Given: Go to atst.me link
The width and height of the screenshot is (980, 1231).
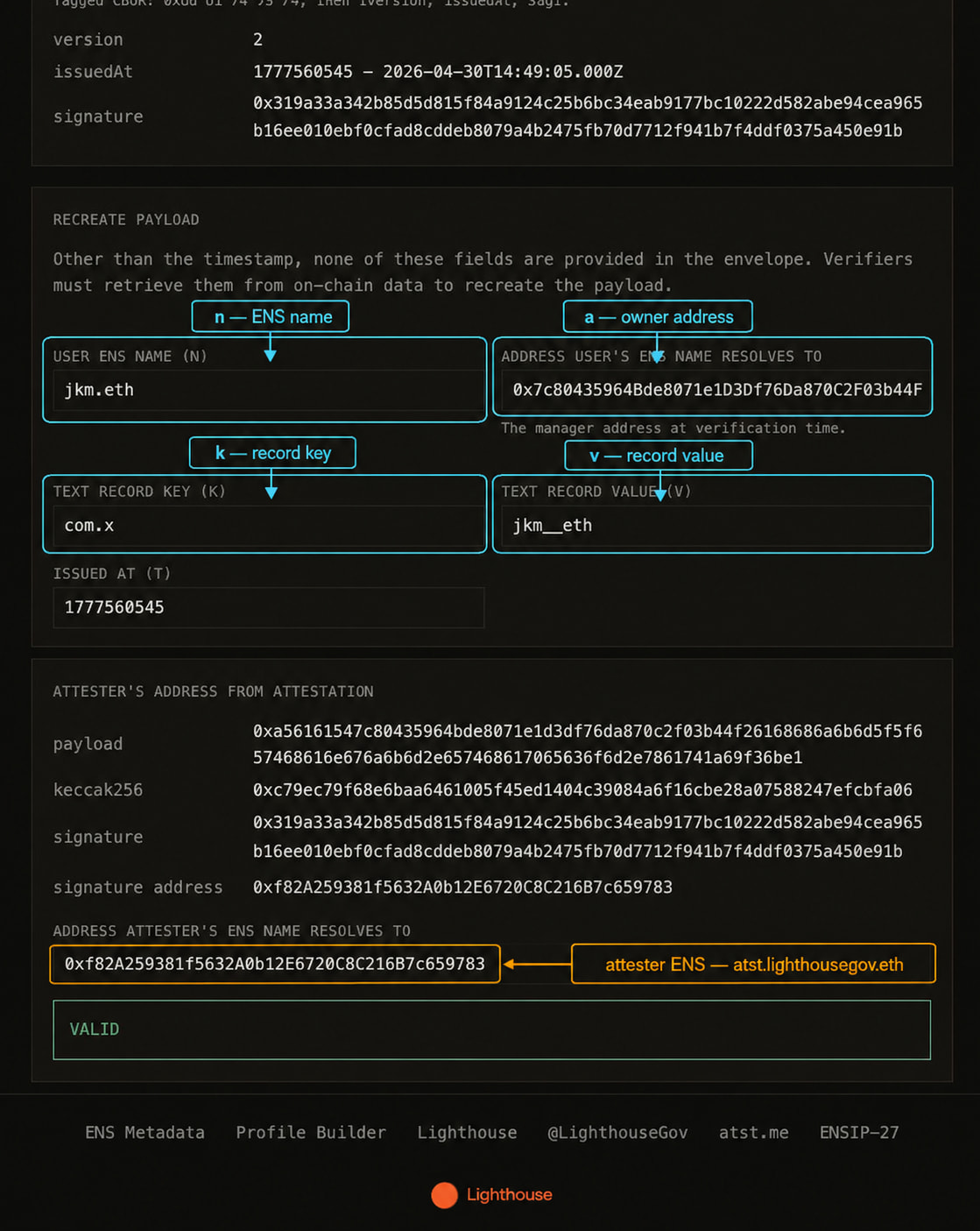Looking at the screenshot, I should pos(753,1132).
